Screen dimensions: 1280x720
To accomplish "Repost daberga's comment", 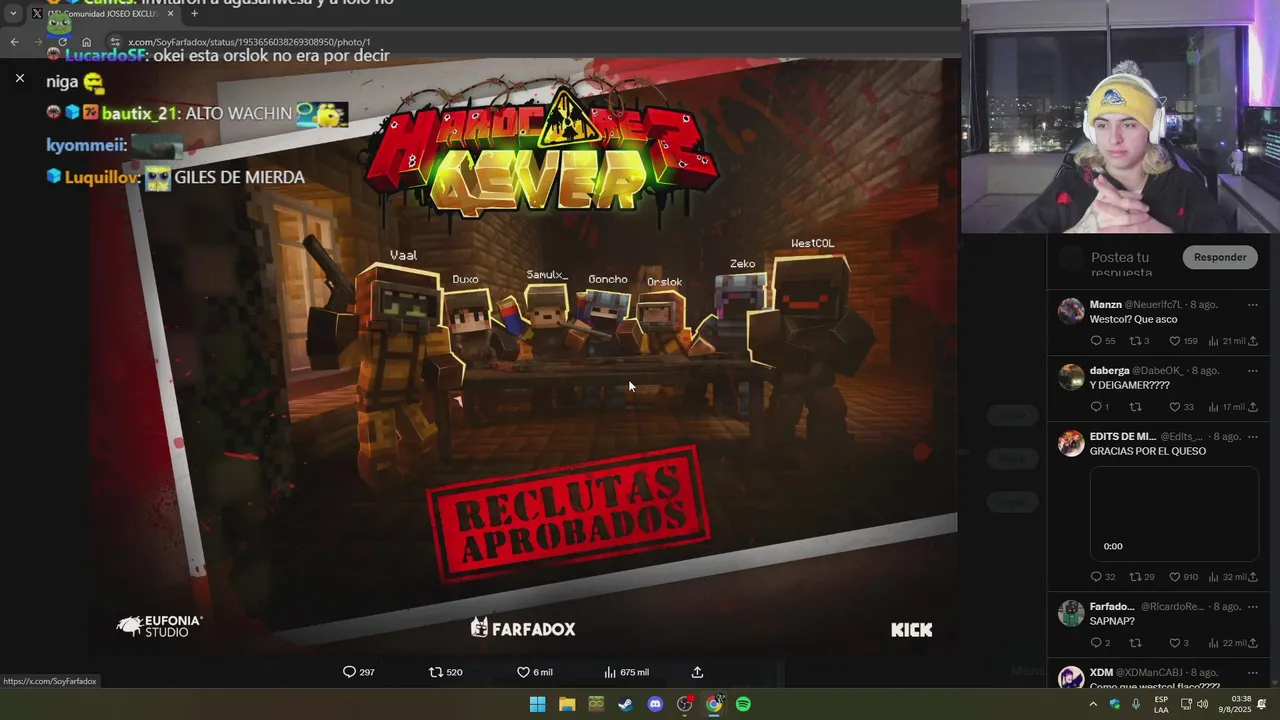I will [1135, 407].
